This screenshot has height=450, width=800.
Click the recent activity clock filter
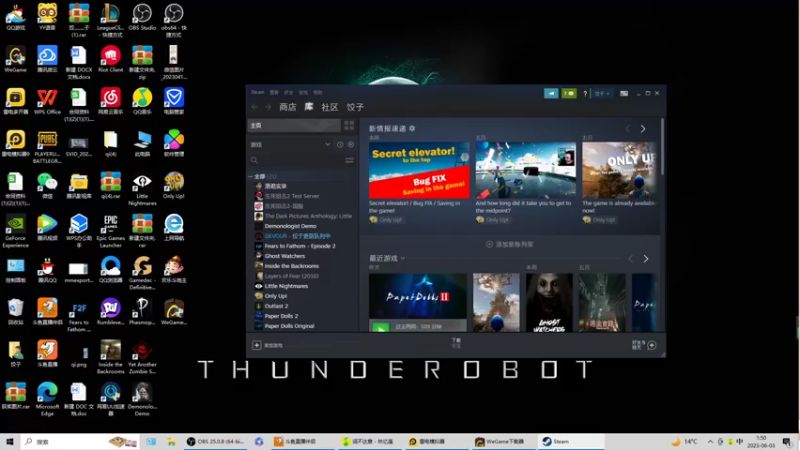pyautogui.click(x=340, y=145)
